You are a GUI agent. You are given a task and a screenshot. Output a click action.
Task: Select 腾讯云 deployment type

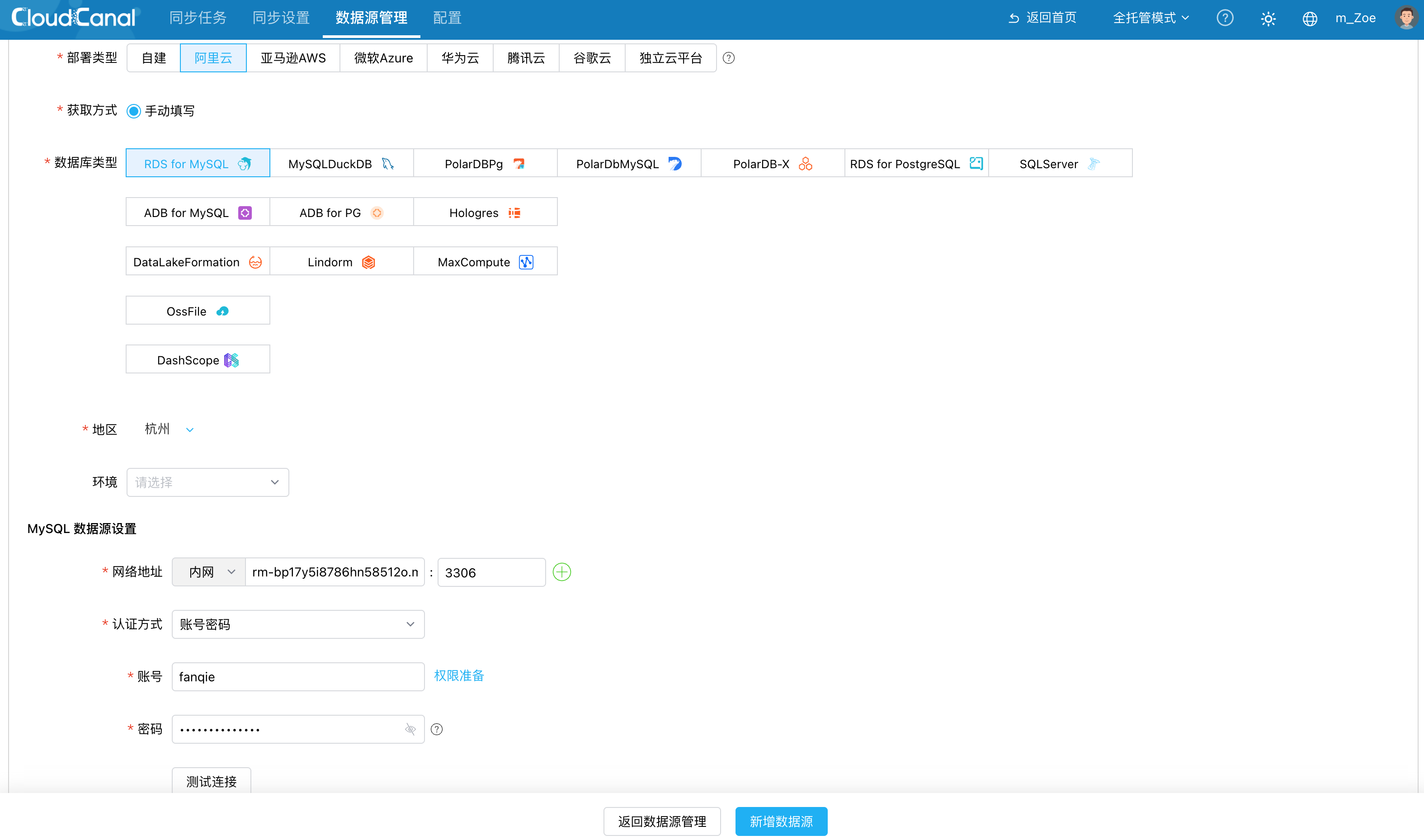click(526, 58)
